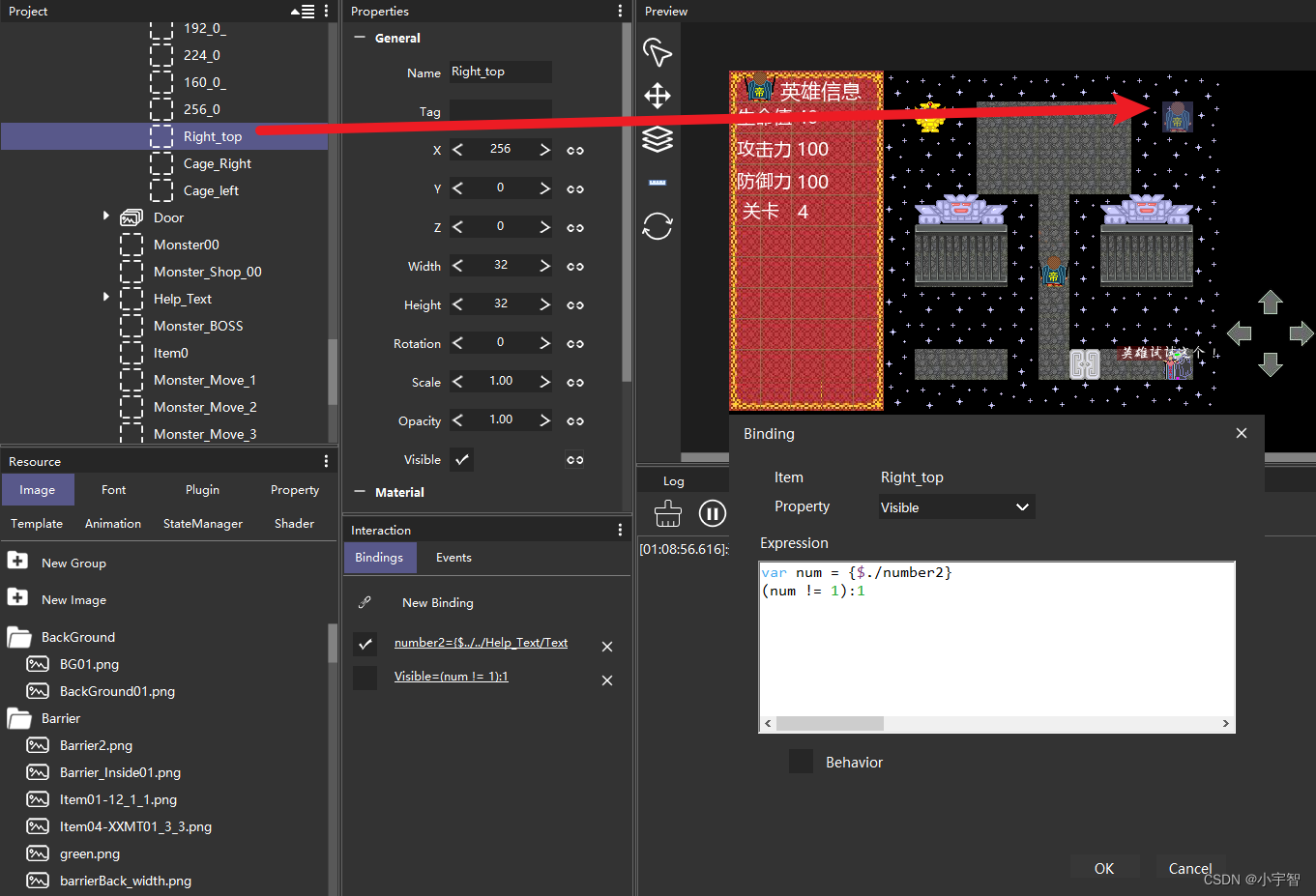The image size is (1316, 896).
Task: Switch to the Events interaction tab
Action: coord(453,558)
